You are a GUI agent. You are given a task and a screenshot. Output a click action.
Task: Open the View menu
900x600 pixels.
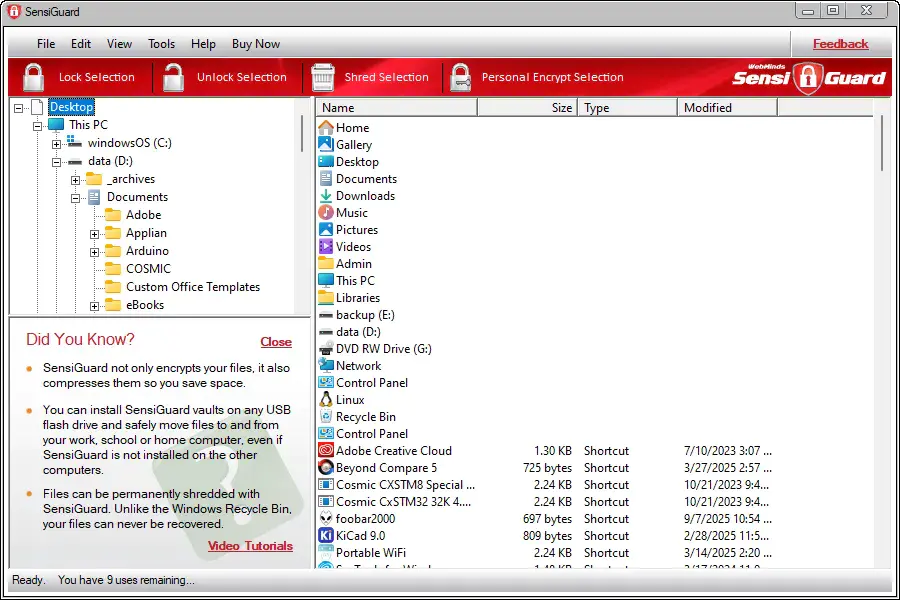click(119, 43)
